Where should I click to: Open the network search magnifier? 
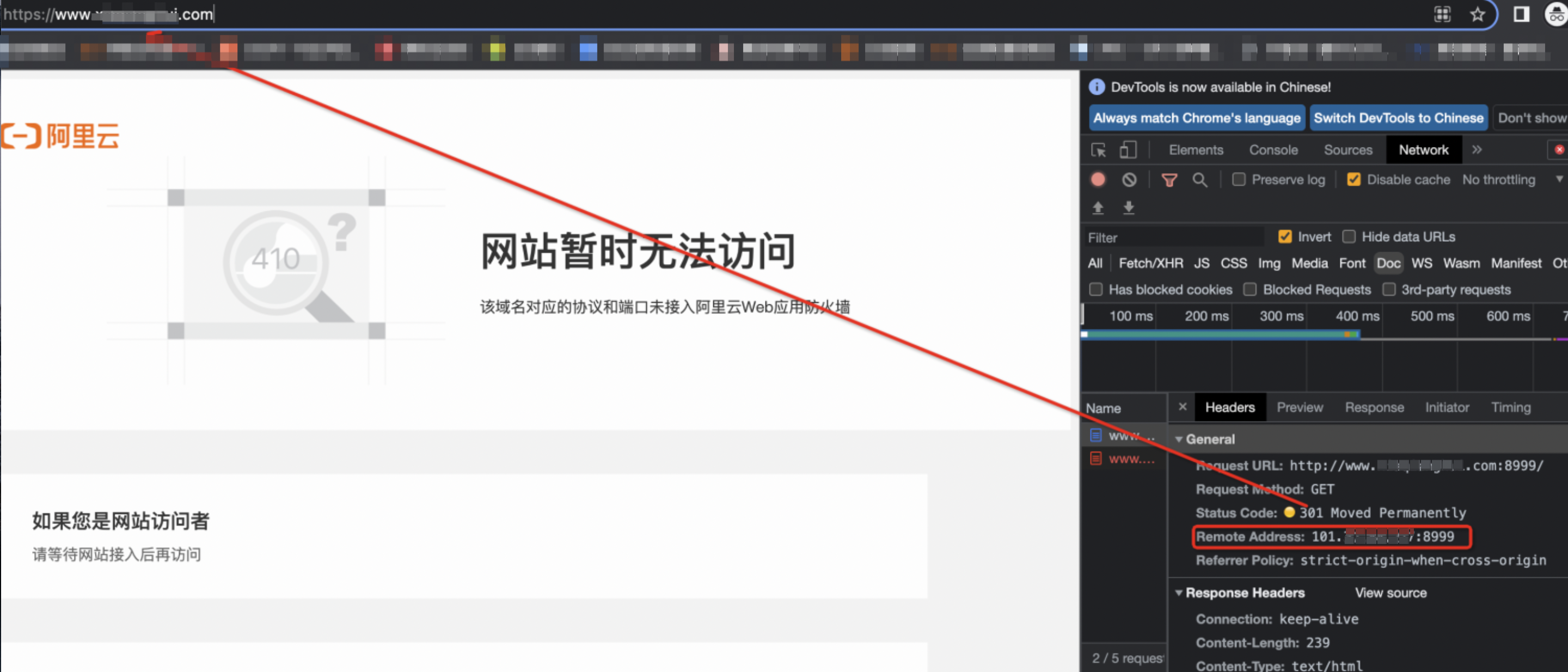1199,180
